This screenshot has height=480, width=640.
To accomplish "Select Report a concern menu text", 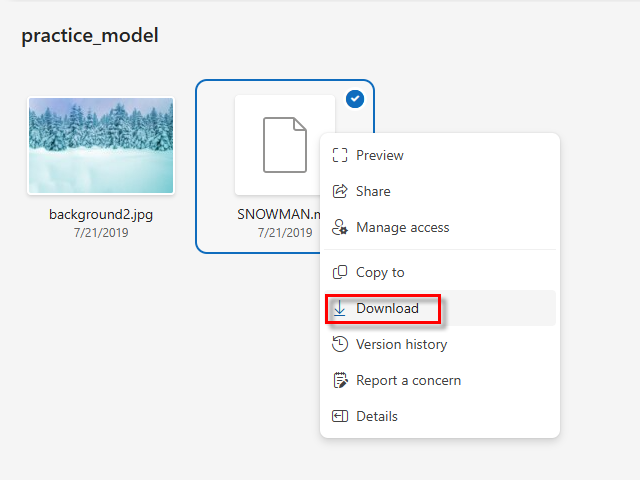I will coord(408,380).
